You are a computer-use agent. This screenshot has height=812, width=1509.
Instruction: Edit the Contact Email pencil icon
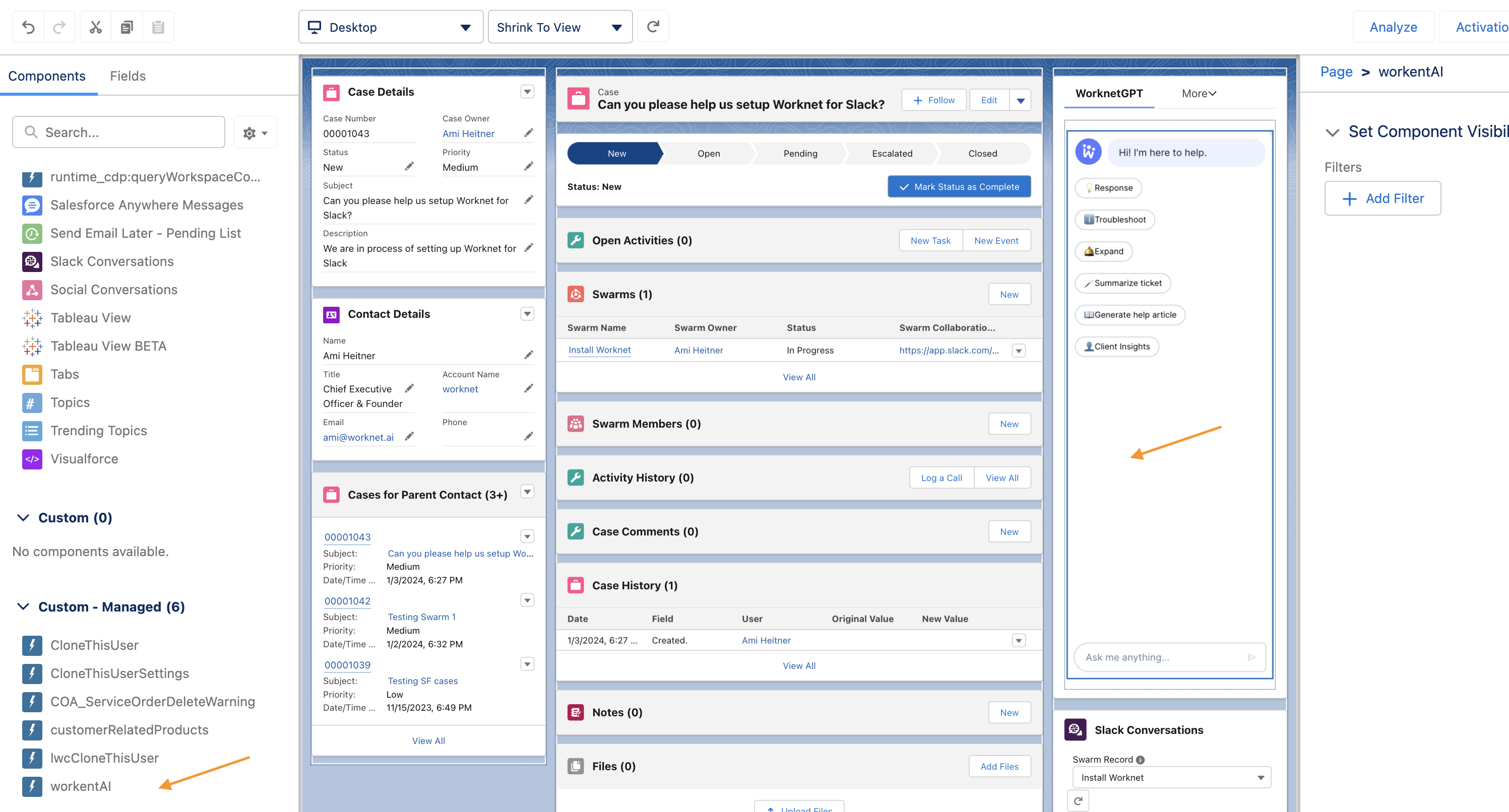(x=409, y=437)
